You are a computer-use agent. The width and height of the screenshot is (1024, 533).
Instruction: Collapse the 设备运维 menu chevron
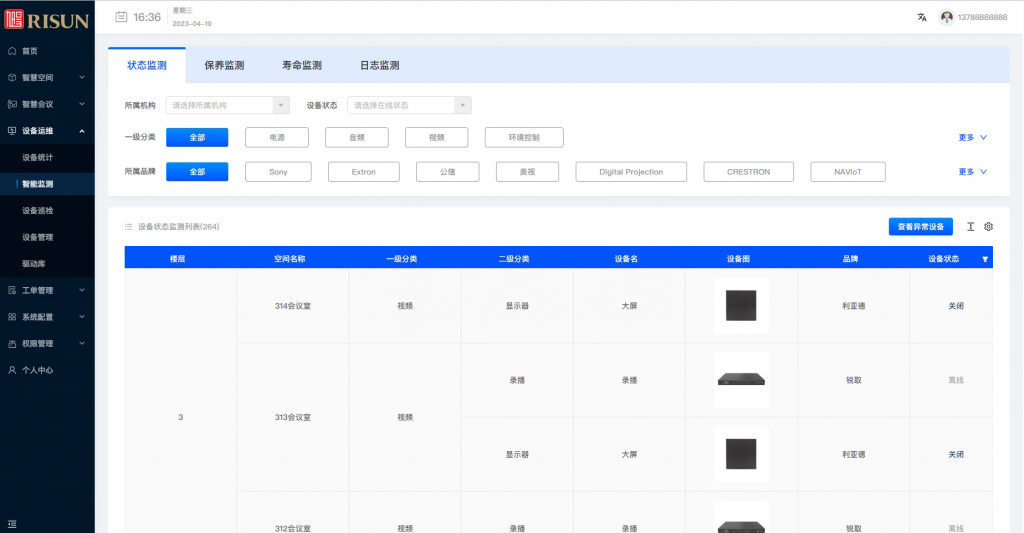(82, 131)
